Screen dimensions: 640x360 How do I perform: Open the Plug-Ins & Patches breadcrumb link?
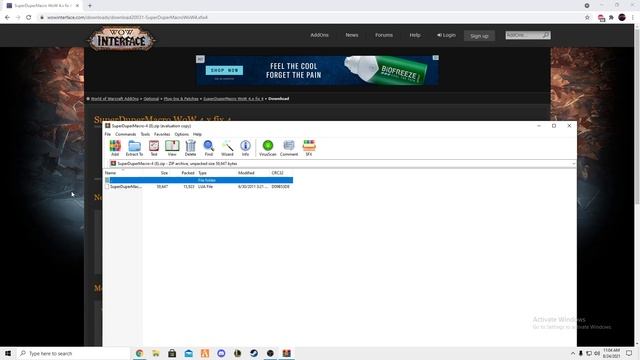[x=181, y=99]
